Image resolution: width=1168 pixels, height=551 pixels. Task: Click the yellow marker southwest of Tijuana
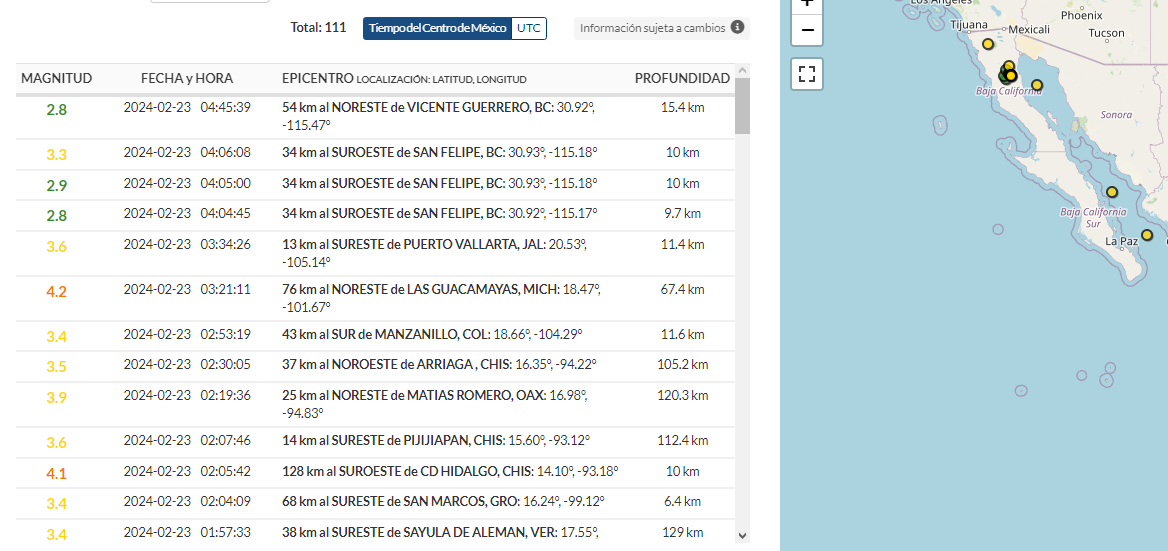[x=988, y=44]
